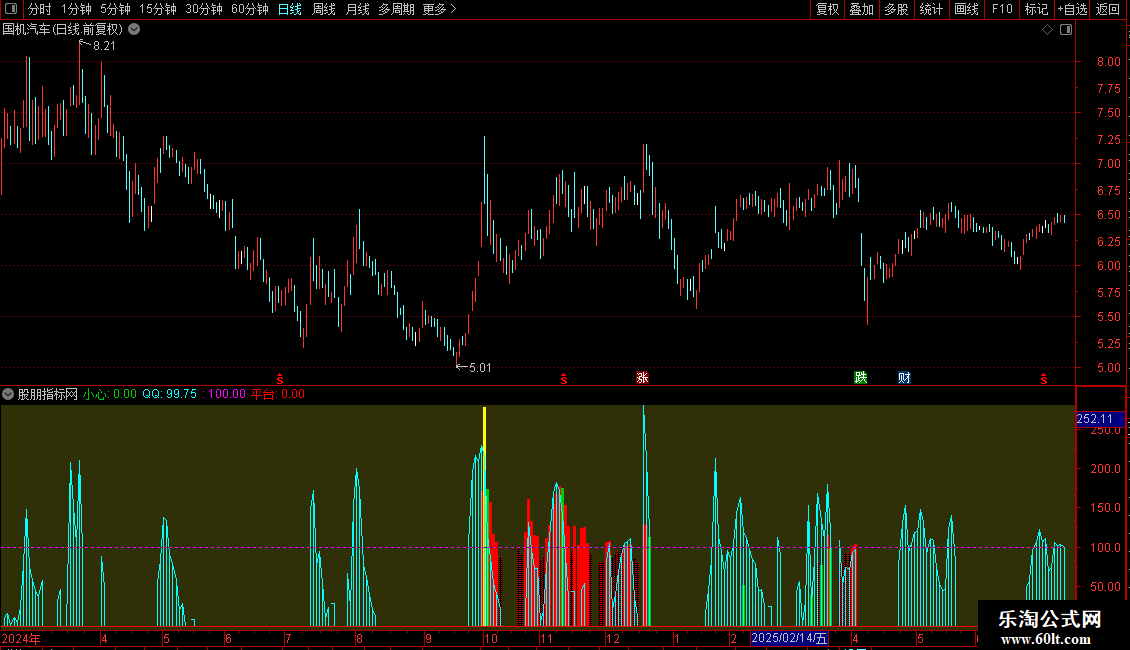Open dropdown next to 国机汽车 chart title
This screenshot has height=650, width=1130.
[x=134, y=30]
